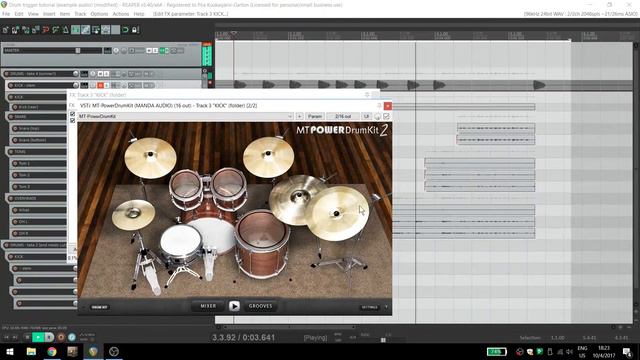The width and height of the screenshot is (640, 360).
Task: Click the green Redo toolbar icon
Action: [x=56, y=30]
